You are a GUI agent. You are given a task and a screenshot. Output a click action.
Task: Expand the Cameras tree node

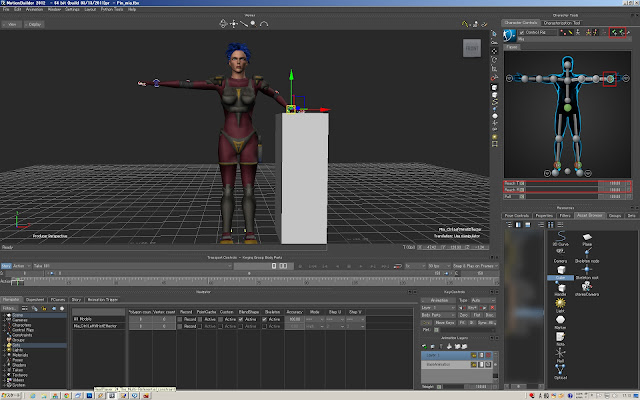(4, 319)
